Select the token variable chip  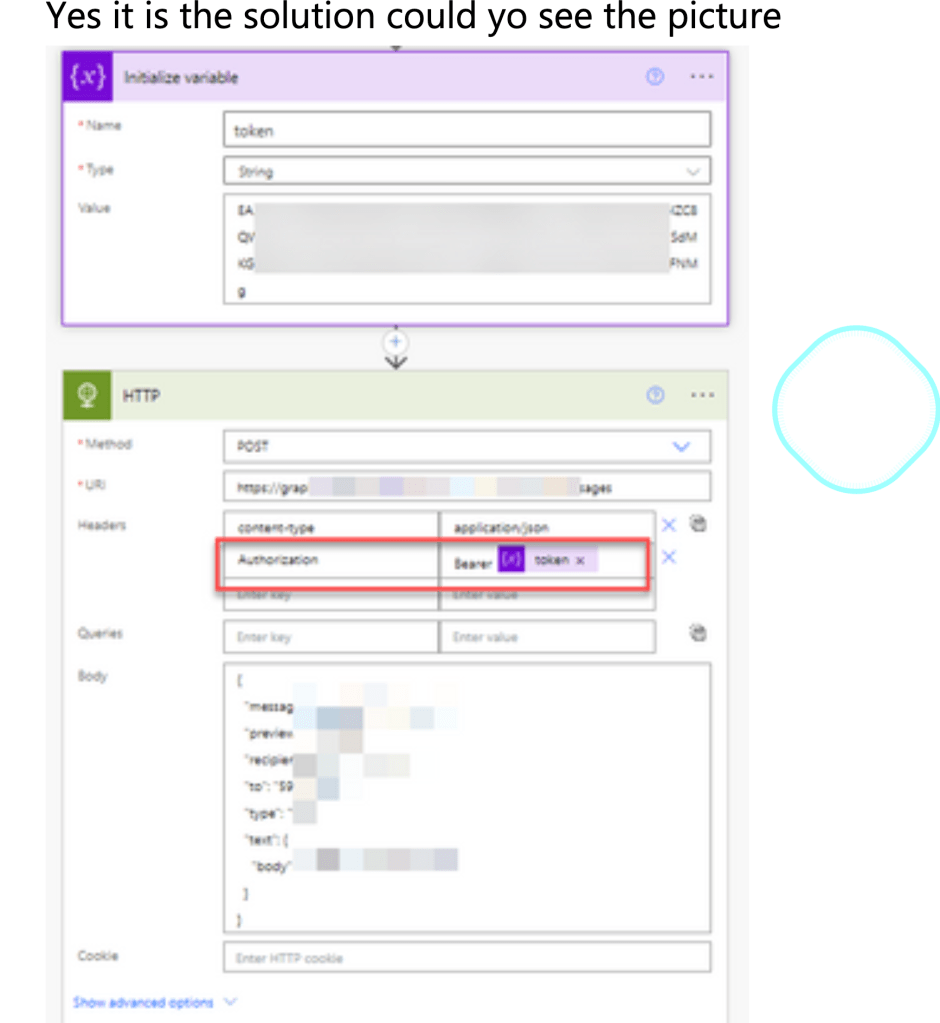tap(547, 560)
